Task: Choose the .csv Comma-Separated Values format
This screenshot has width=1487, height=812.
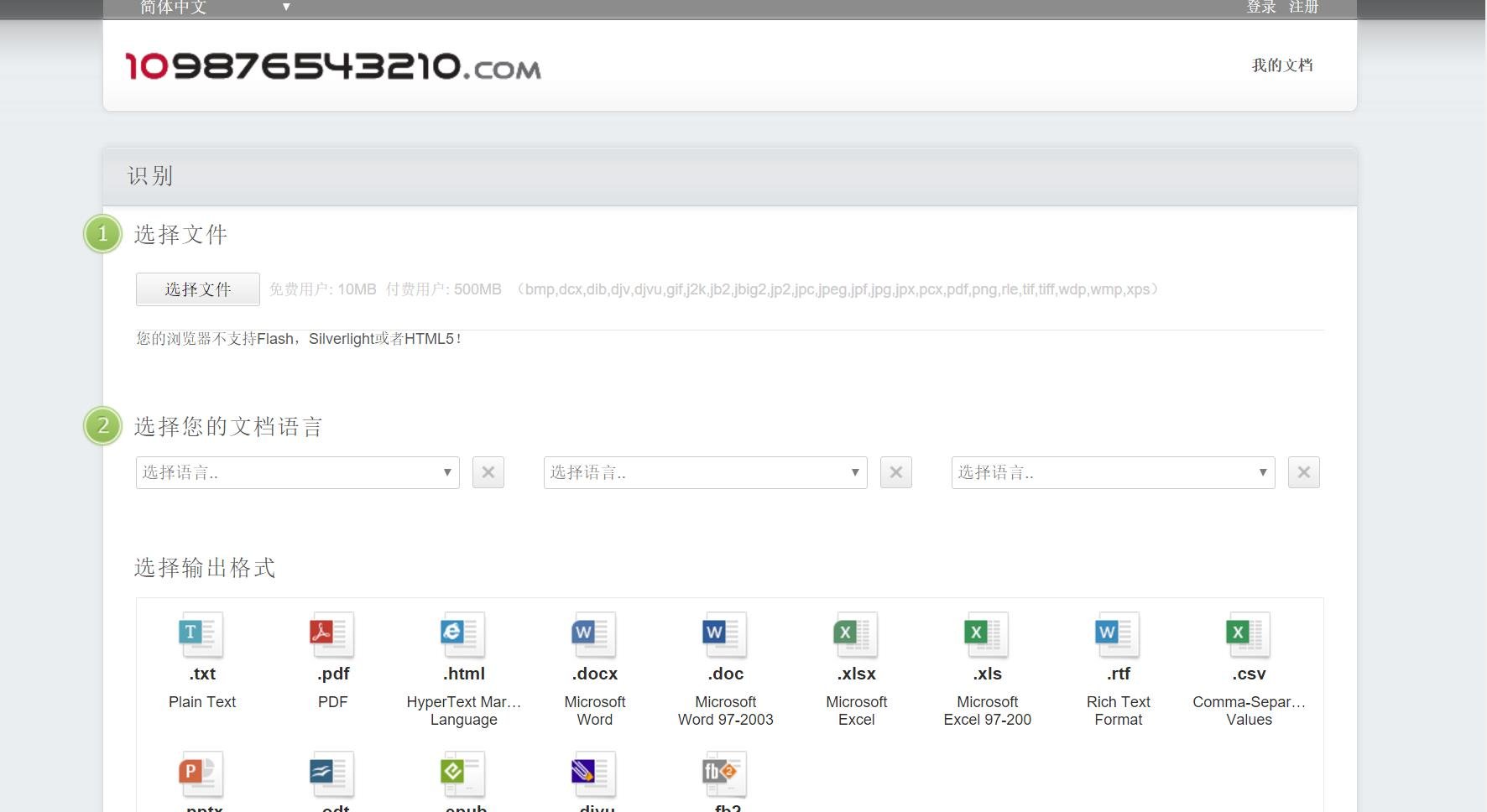Action: tap(1249, 635)
